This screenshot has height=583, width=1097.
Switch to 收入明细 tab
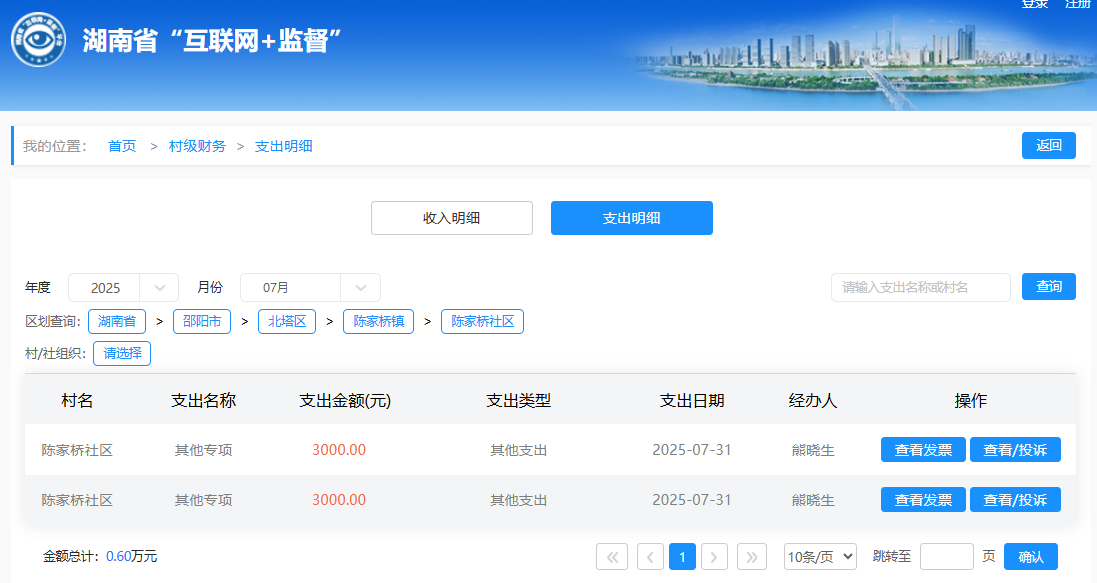pyautogui.click(x=451, y=218)
